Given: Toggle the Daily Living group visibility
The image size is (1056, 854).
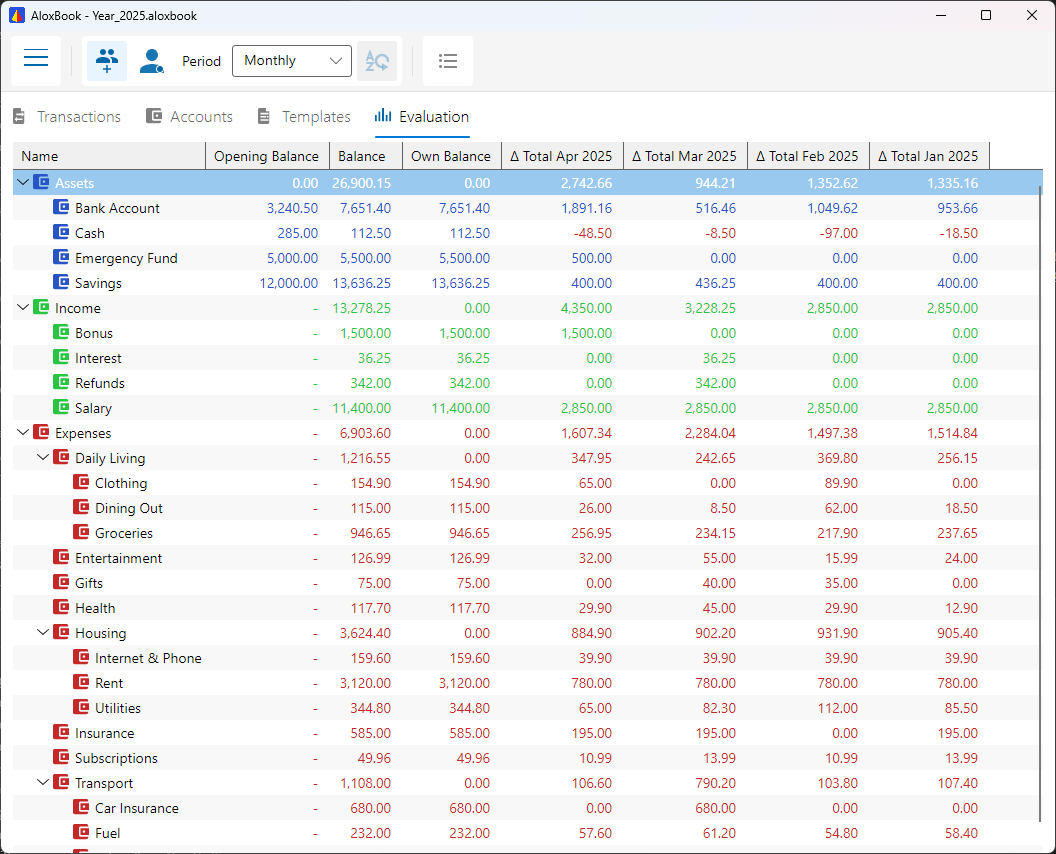Looking at the screenshot, I should tap(43, 457).
